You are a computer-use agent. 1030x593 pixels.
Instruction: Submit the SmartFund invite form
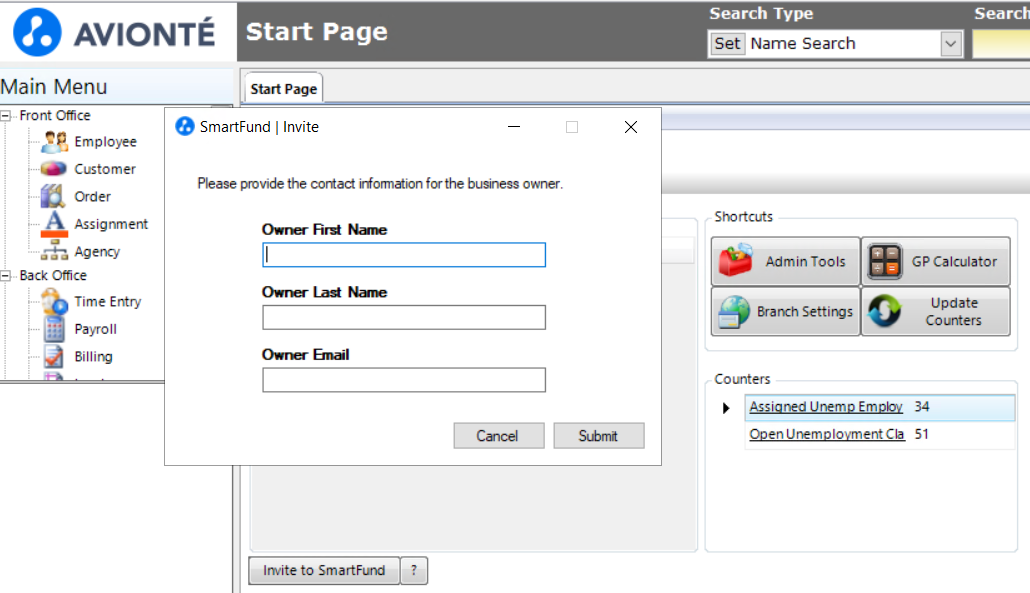pyautogui.click(x=598, y=436)
